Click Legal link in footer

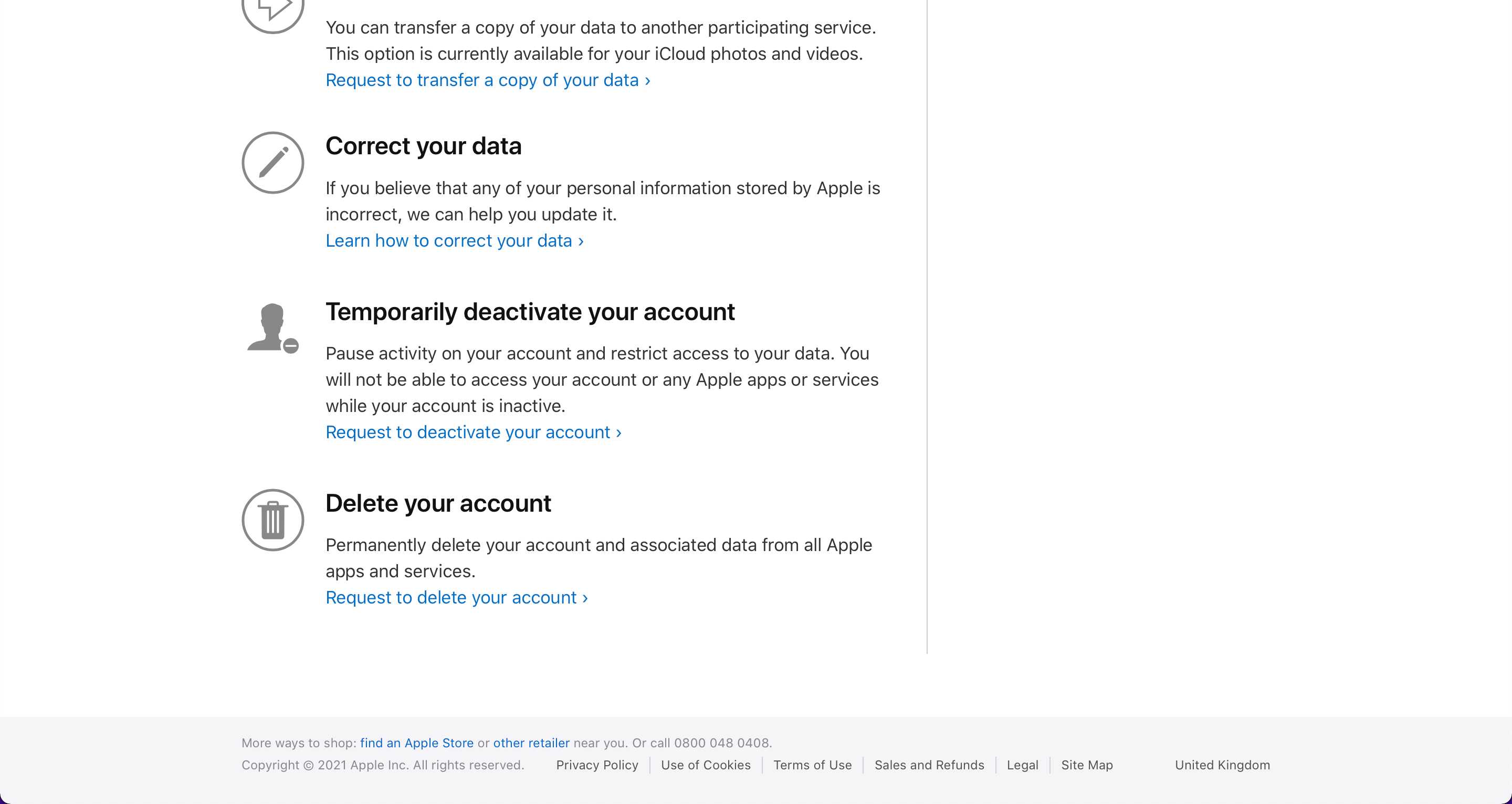click(1022, 764)
